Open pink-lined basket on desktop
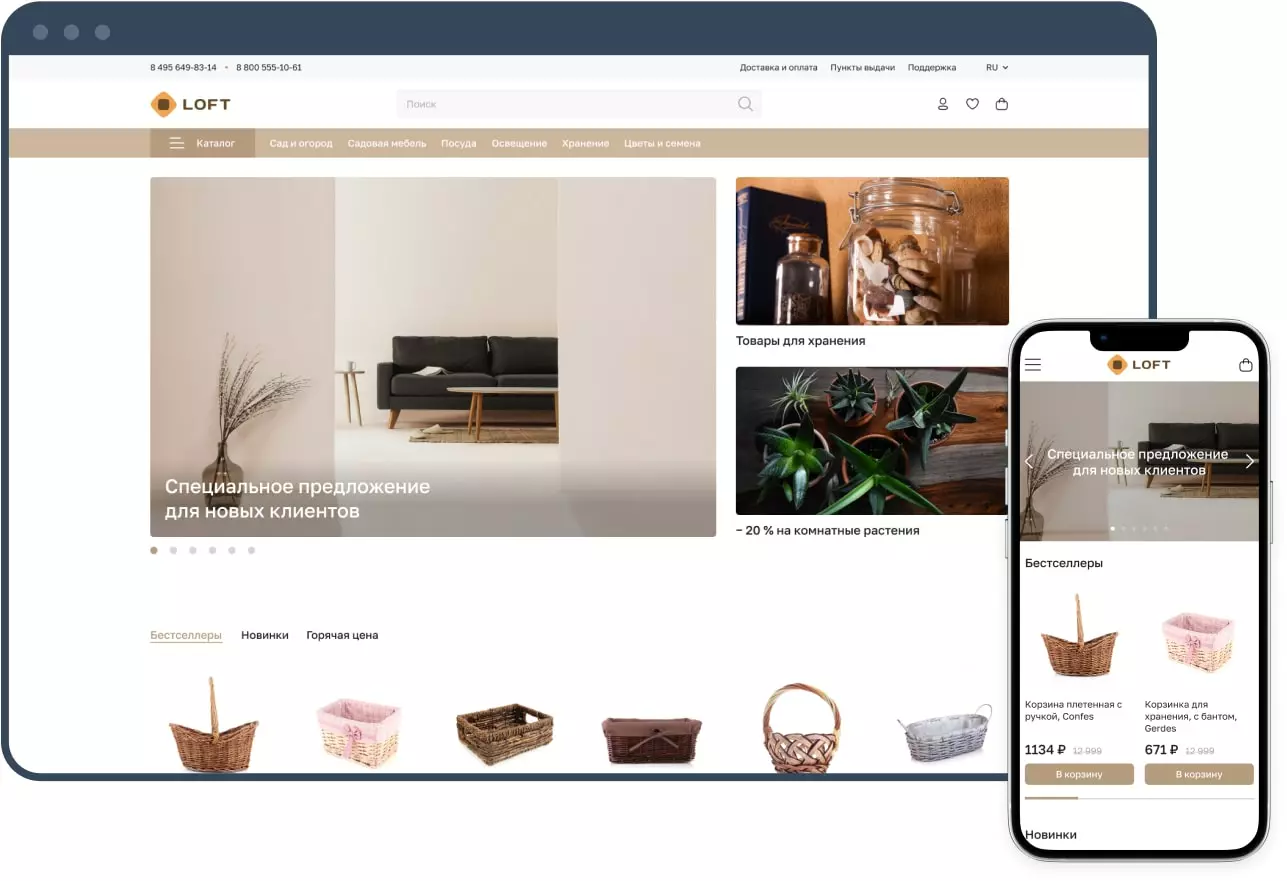1287x881 pixels. (358, 733)
